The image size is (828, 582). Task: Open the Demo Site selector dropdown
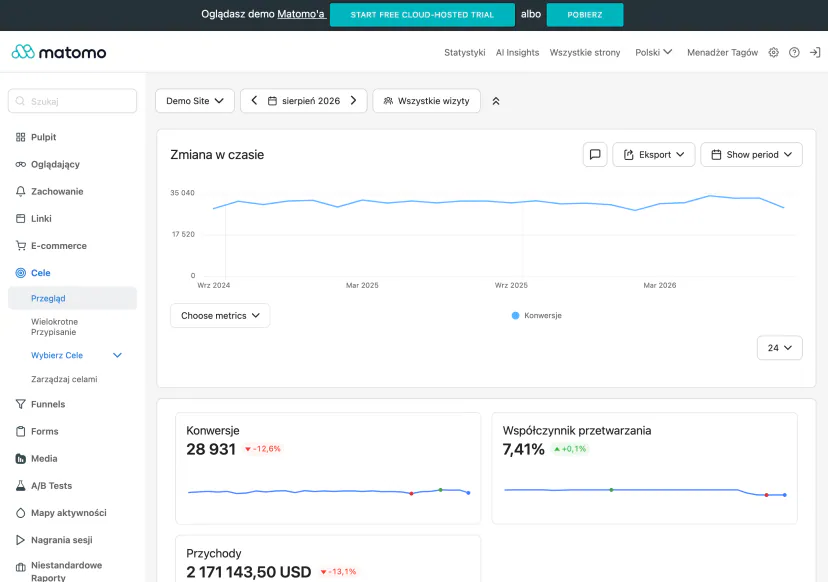point(195,101)
